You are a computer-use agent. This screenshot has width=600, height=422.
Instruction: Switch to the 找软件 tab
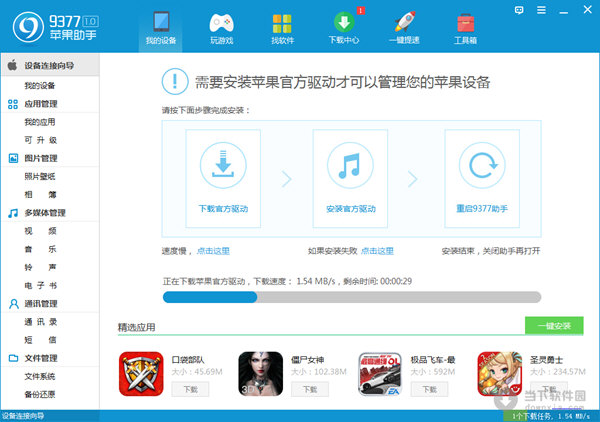pos(282,28)
